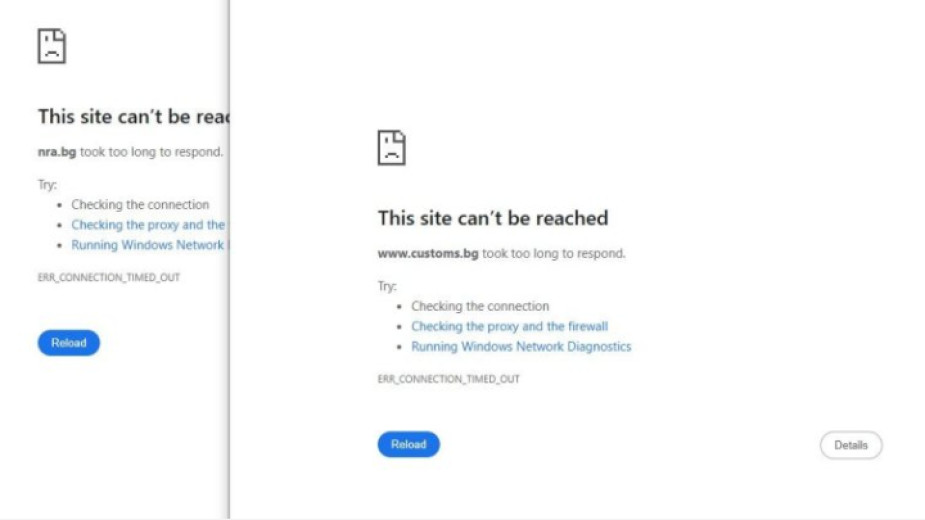The height and width of the screenshot is (520, 925).
Task: Click ERR_CONNECTION_TIMED_OUT under customs.bg error
Action: tap(449, 379)
